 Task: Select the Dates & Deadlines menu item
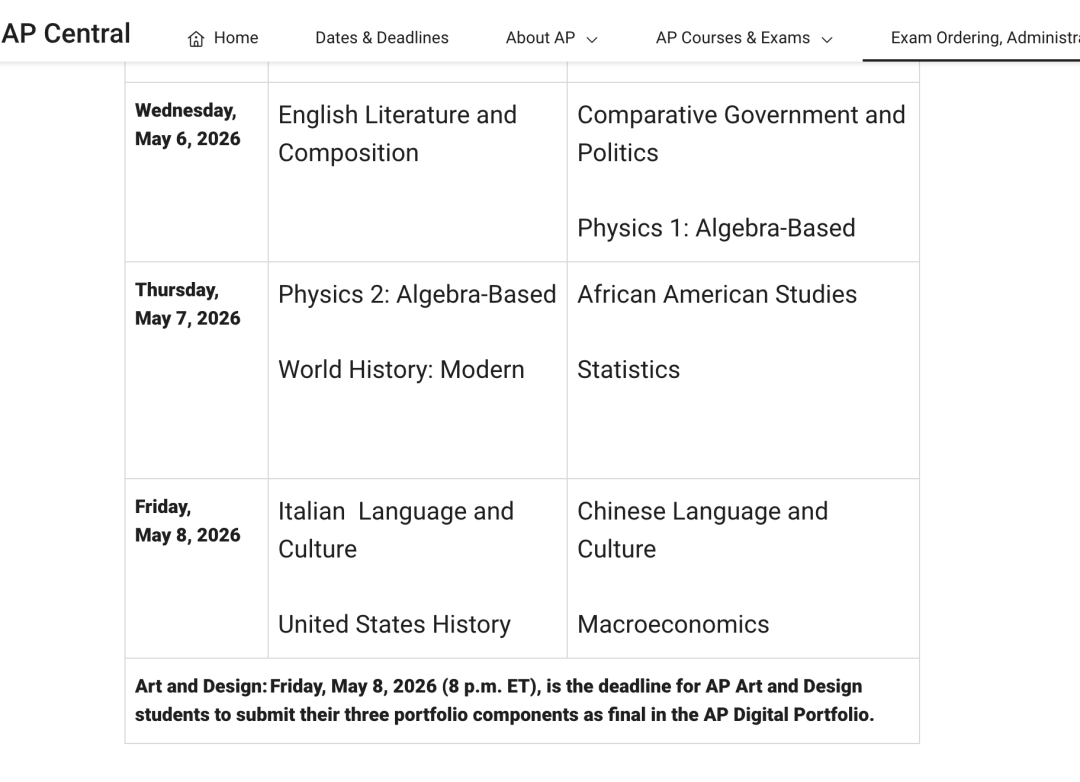point(382,38)
